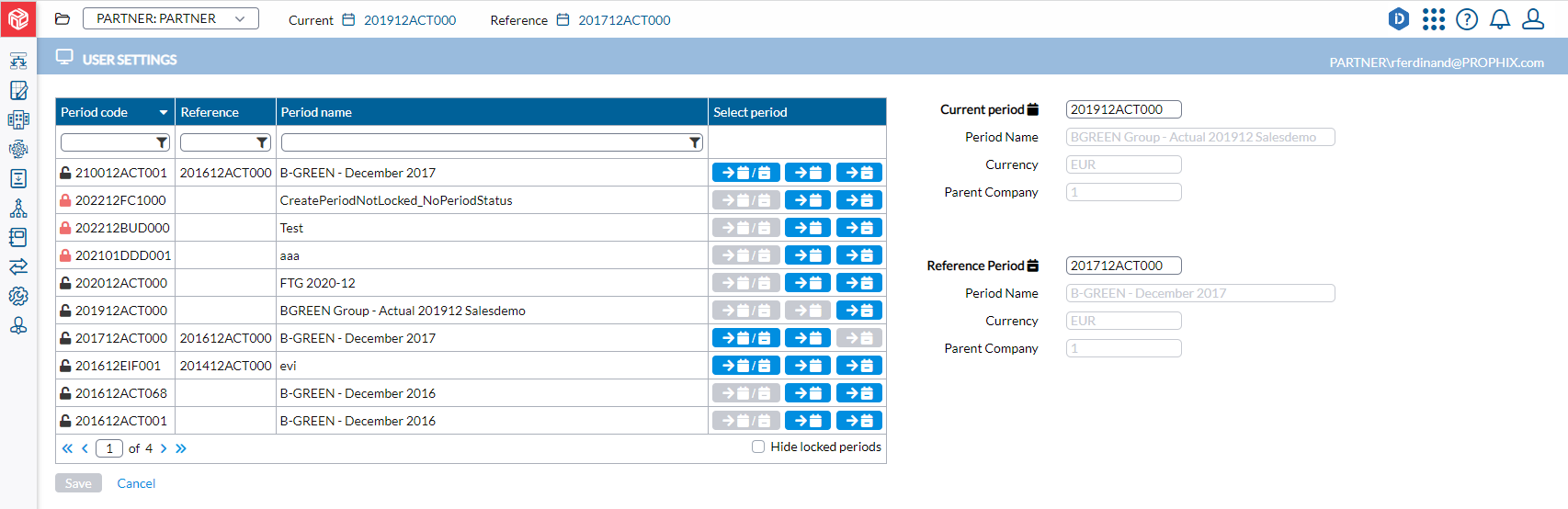Jump to the last page of periods
The image size is (1568, 509).
(x=181, y=448)
